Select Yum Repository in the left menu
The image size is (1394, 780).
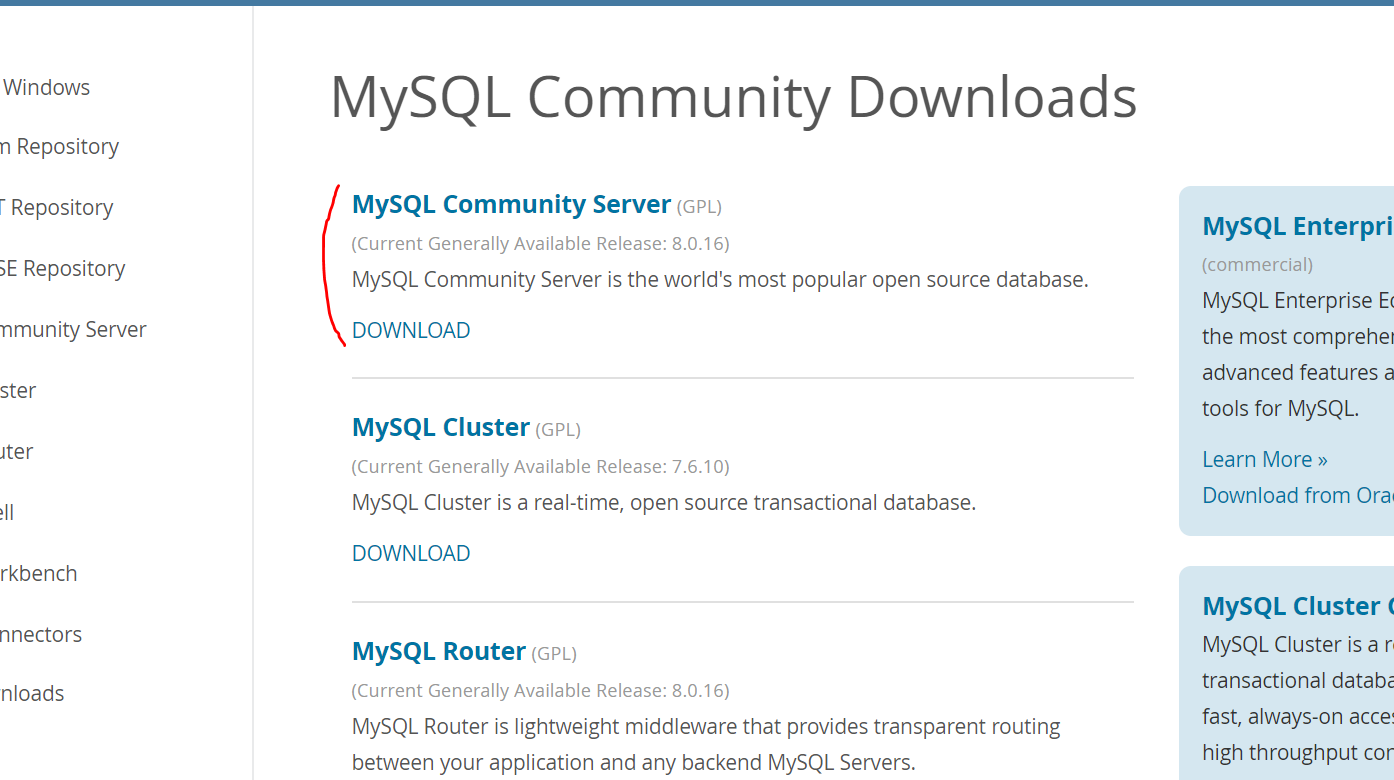click(x=60, y=146)
